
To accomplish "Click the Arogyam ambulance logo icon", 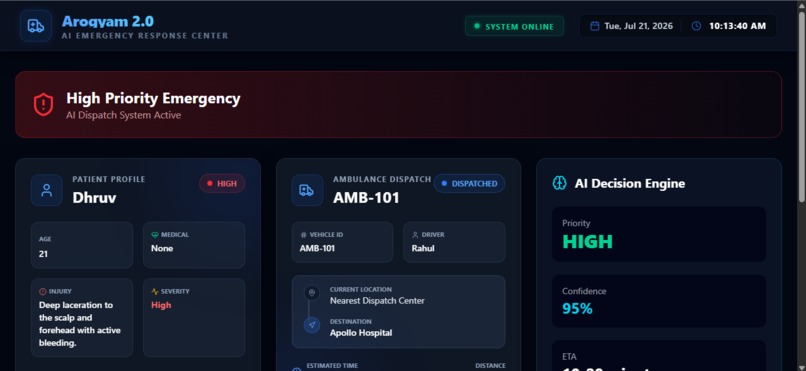I will [36, 26].
